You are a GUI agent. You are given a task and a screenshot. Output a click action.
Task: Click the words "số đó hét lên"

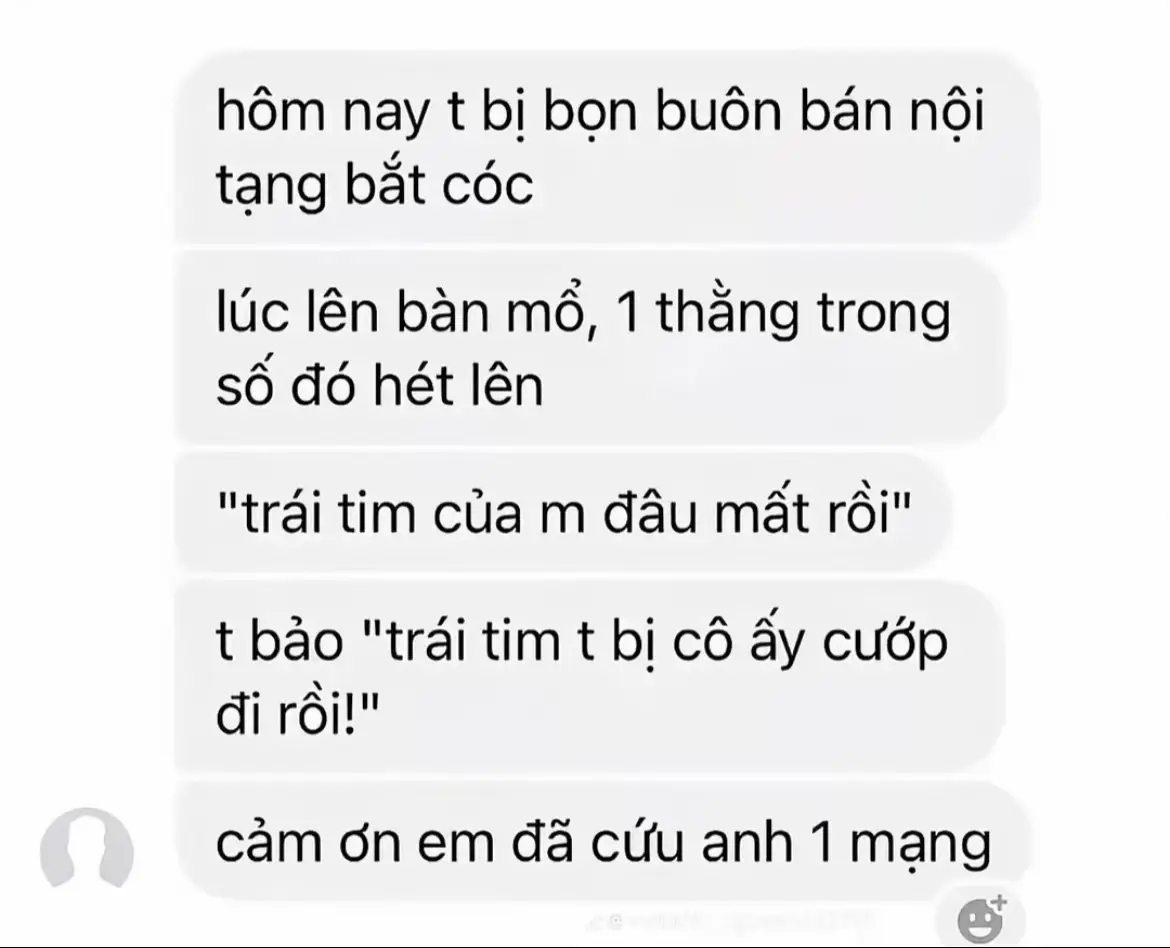[x=380, y=385]
